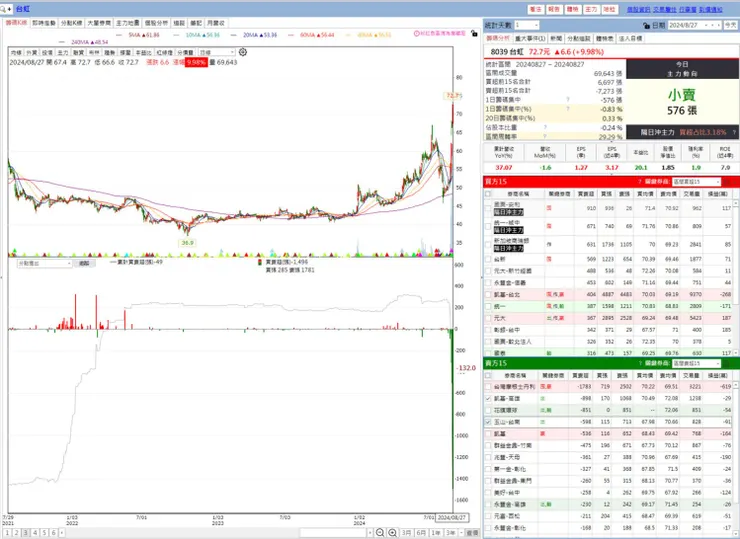Image resolution: width=740 pixels, height=539 pixels.
Task: Toggle select-all checkbox in 賣方15 header
Action: point(488,375)
